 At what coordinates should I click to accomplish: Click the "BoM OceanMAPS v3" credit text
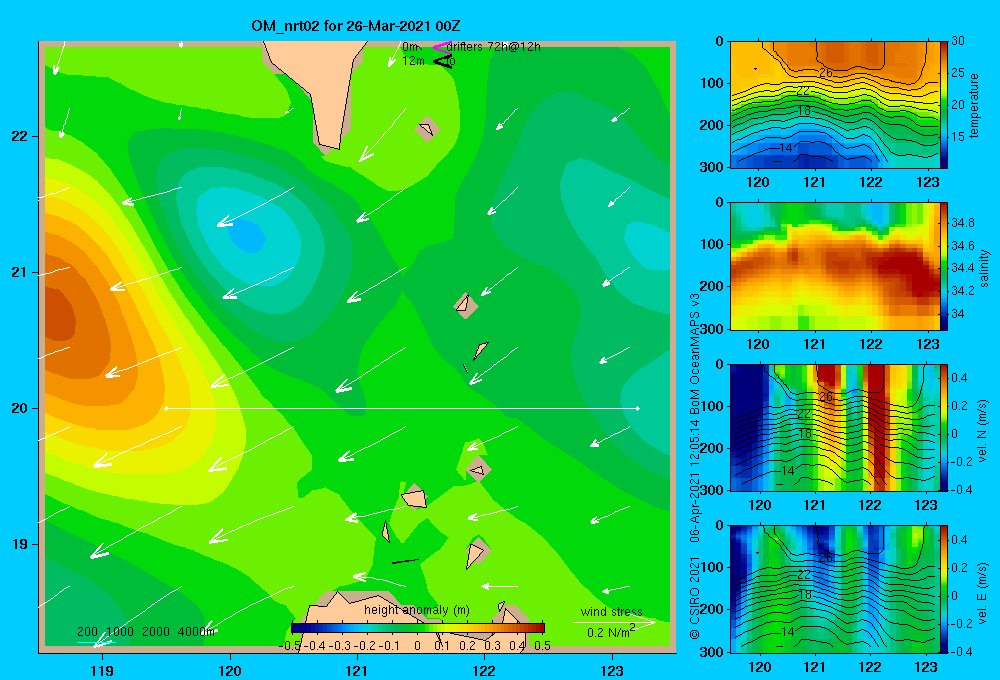pyautogui.click(x=695, y=354)
